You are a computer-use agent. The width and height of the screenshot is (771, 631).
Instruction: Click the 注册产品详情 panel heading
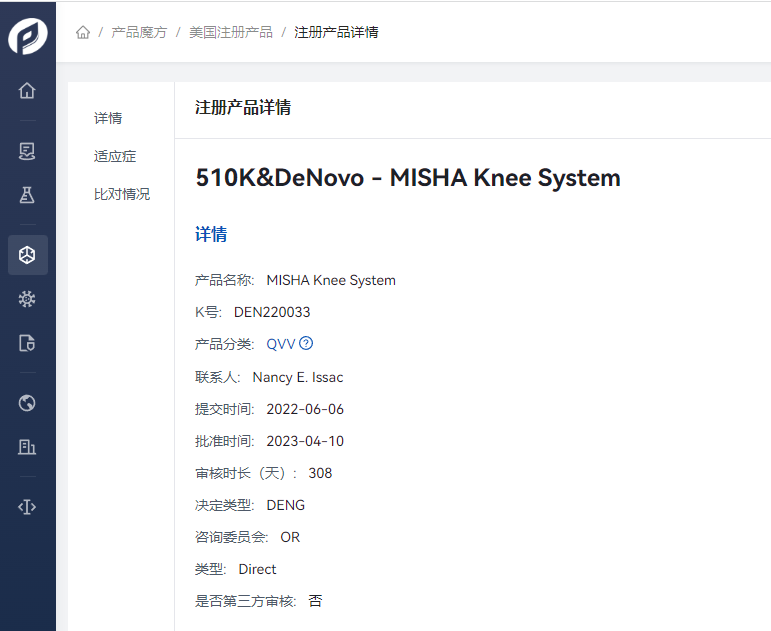point(243,107)
